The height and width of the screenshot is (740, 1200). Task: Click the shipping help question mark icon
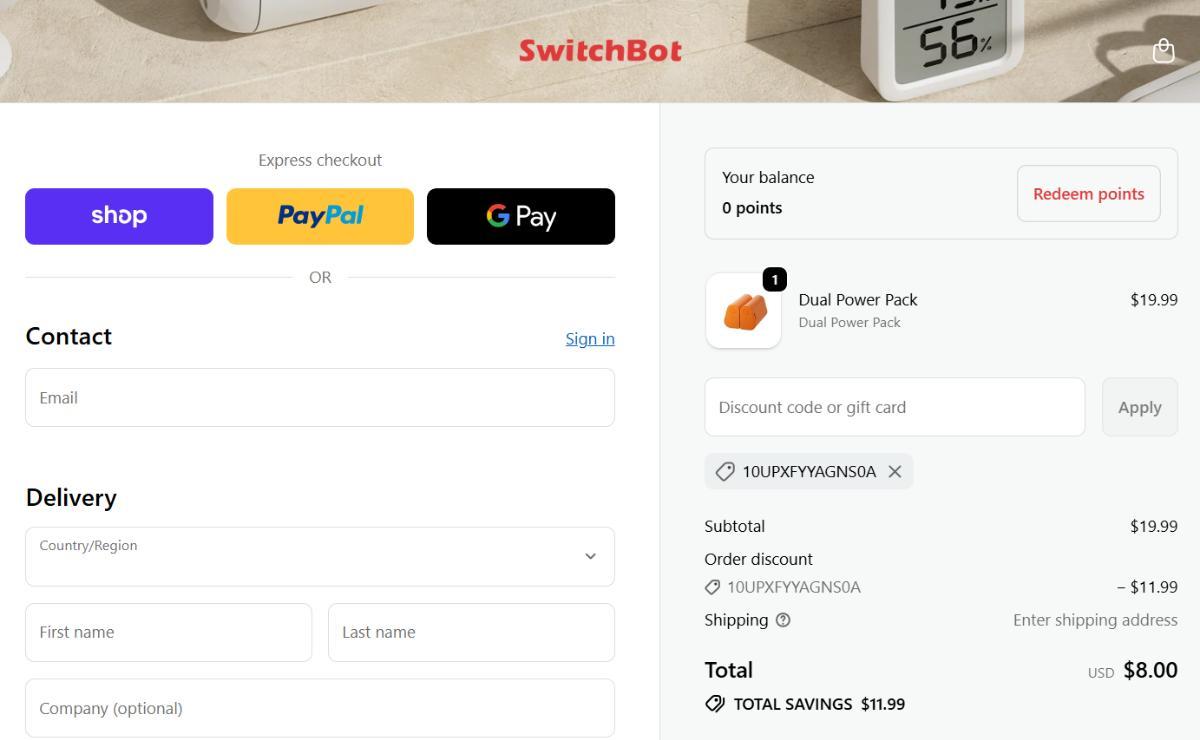click(x=783, y=620)
